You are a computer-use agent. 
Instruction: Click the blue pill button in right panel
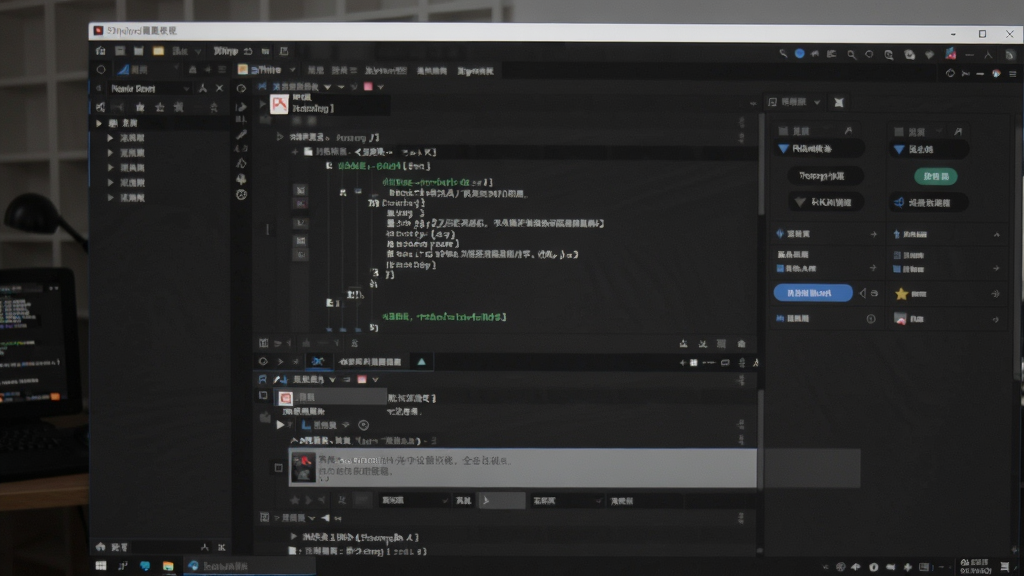pos(812,293)
